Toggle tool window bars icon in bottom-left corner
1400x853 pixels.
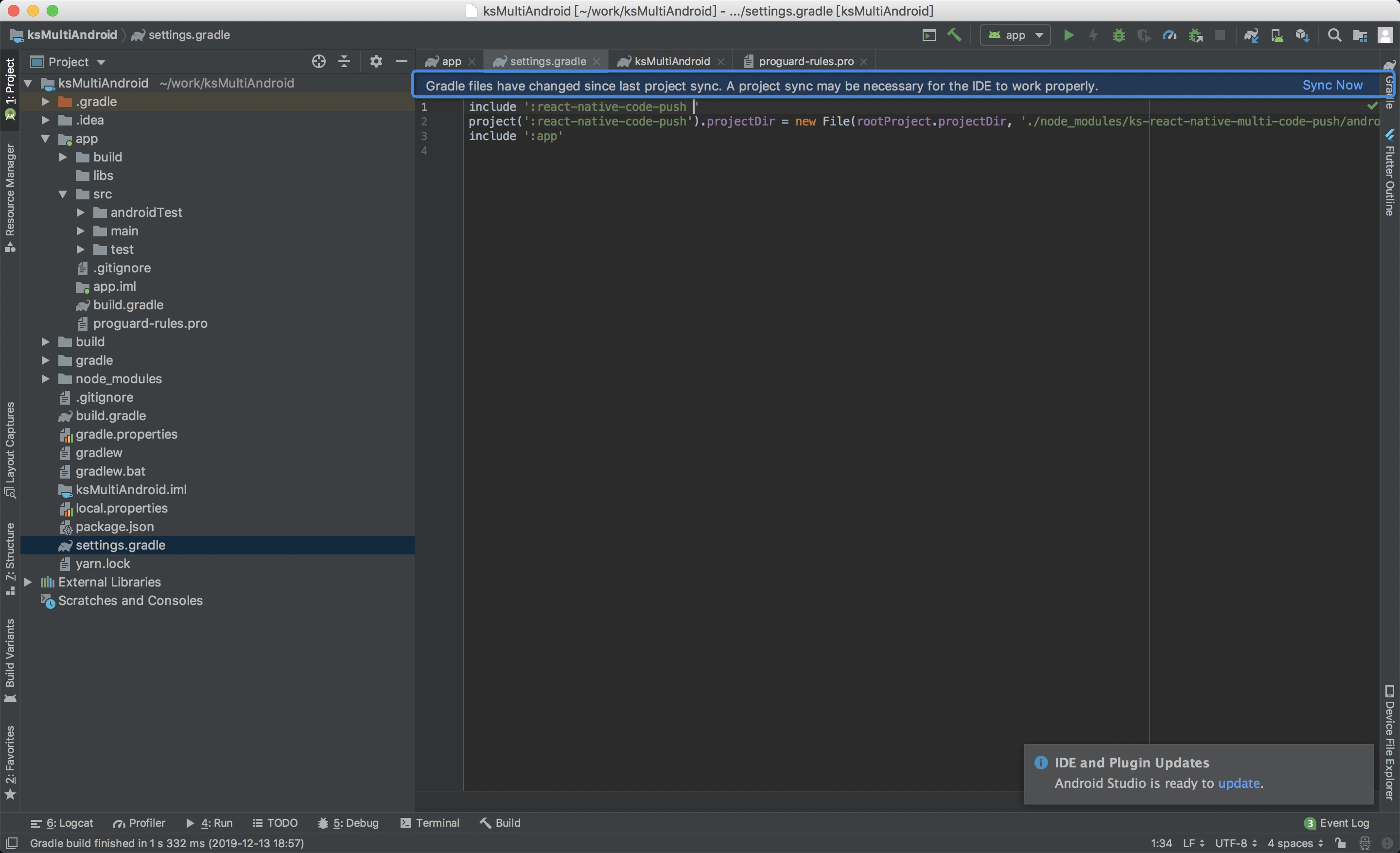tap(11, 843)
